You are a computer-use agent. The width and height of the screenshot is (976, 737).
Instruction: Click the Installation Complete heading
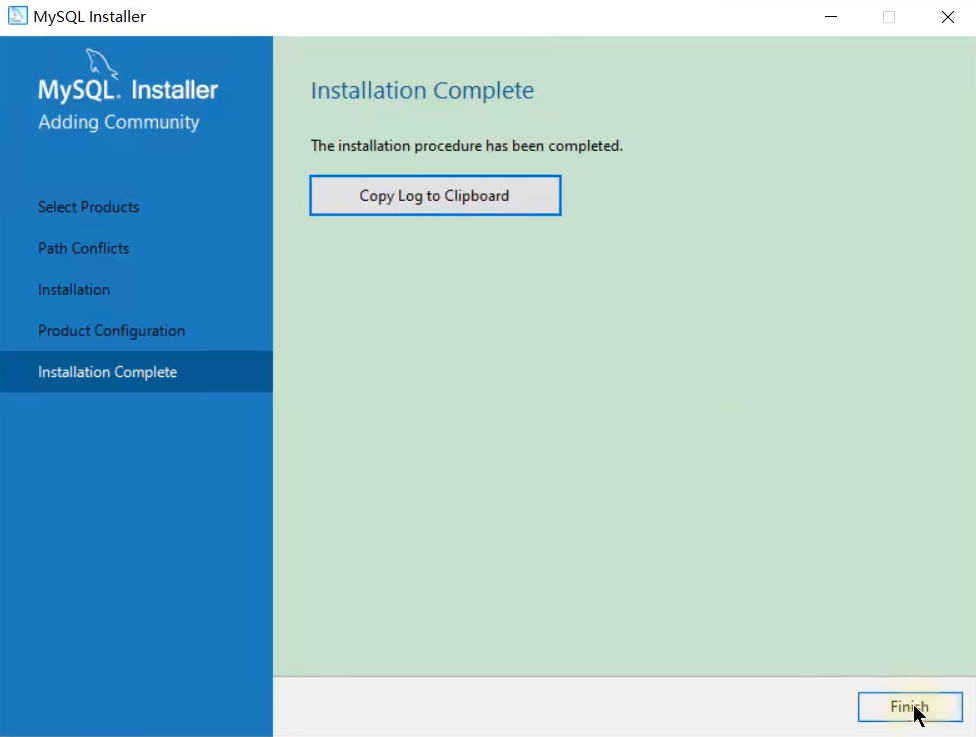pos(422,91)
